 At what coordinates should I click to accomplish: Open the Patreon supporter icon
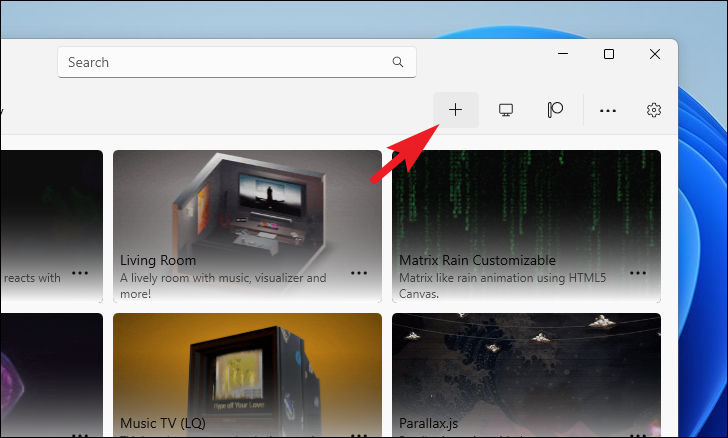555,110
